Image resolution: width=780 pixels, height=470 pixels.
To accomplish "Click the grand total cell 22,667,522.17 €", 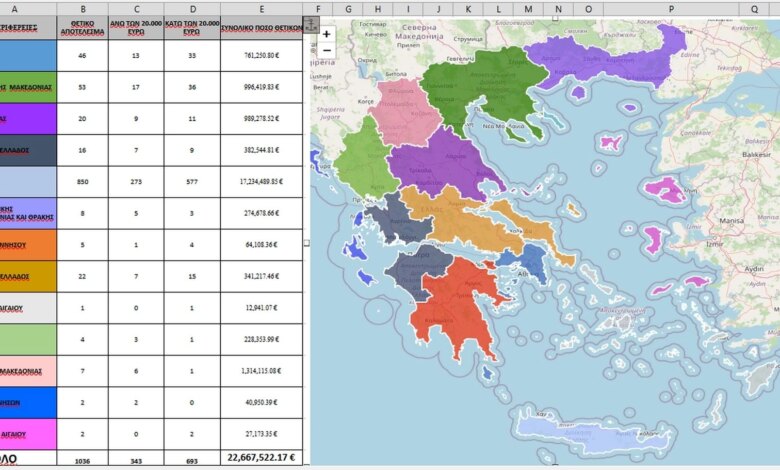I will point(260,458).
